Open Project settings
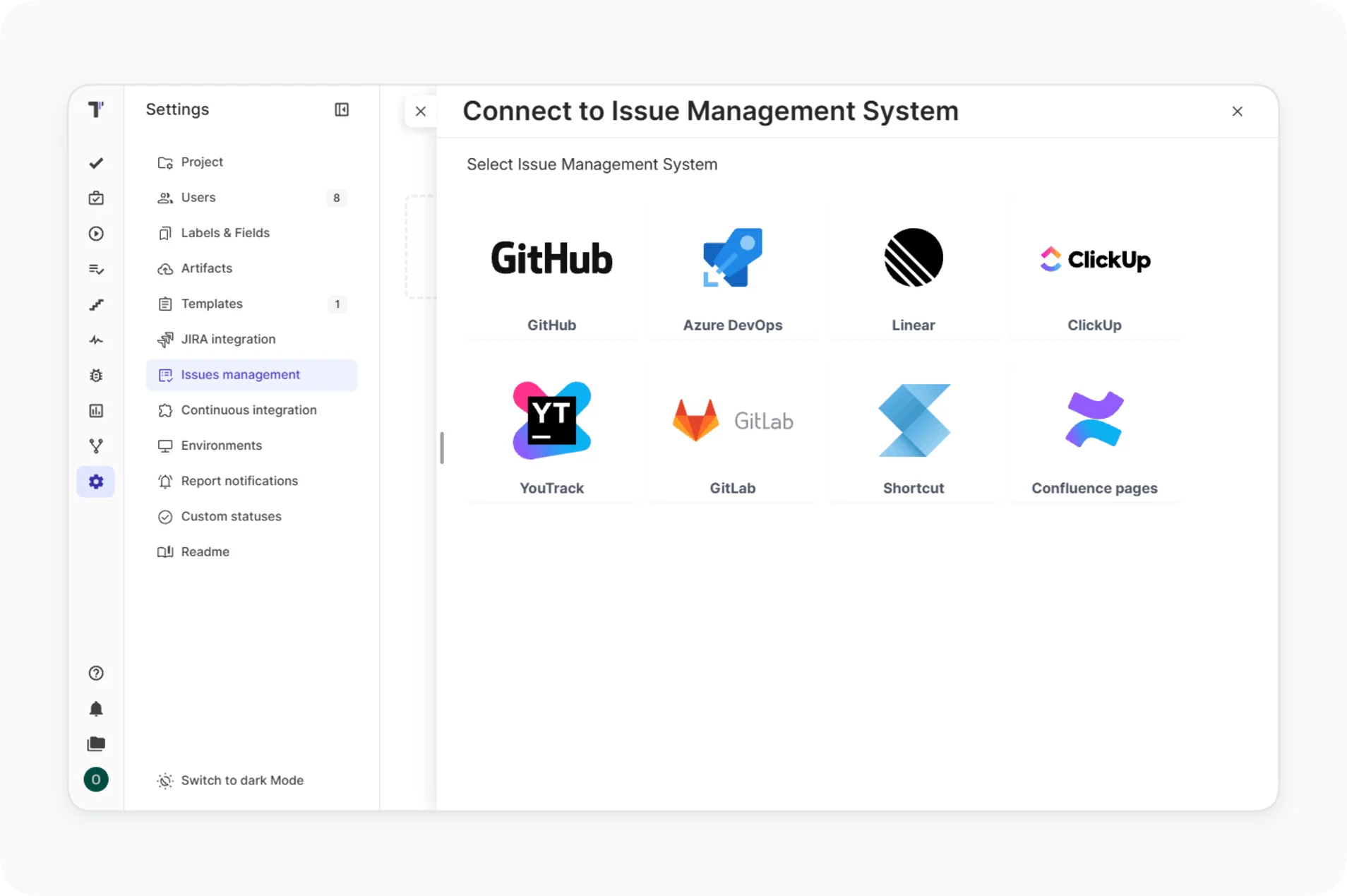Viewport: 1347px width, 896px height. click(251, 162)
